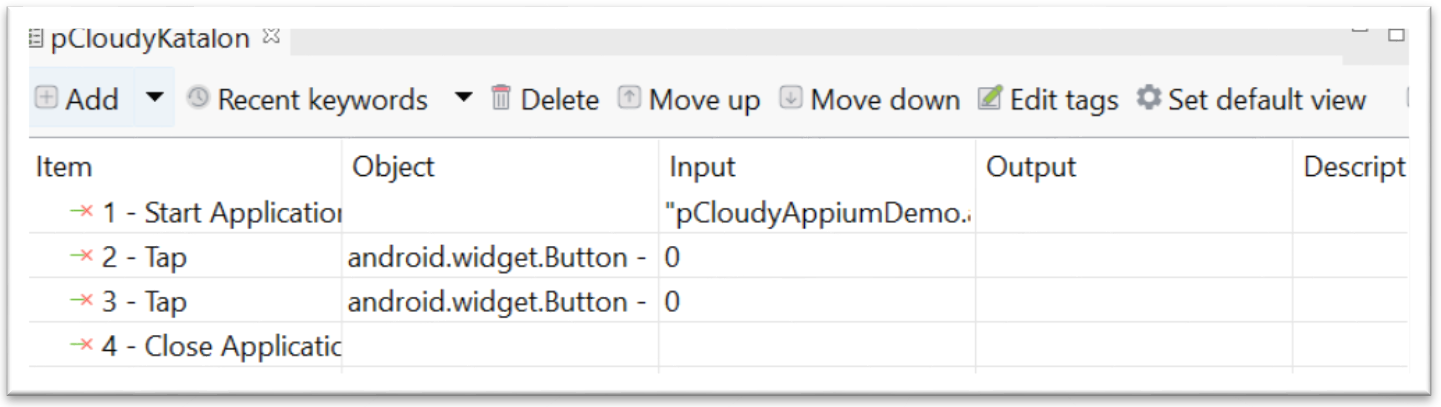
Task: Click the Input column header
Action: [x=702, y=168]
